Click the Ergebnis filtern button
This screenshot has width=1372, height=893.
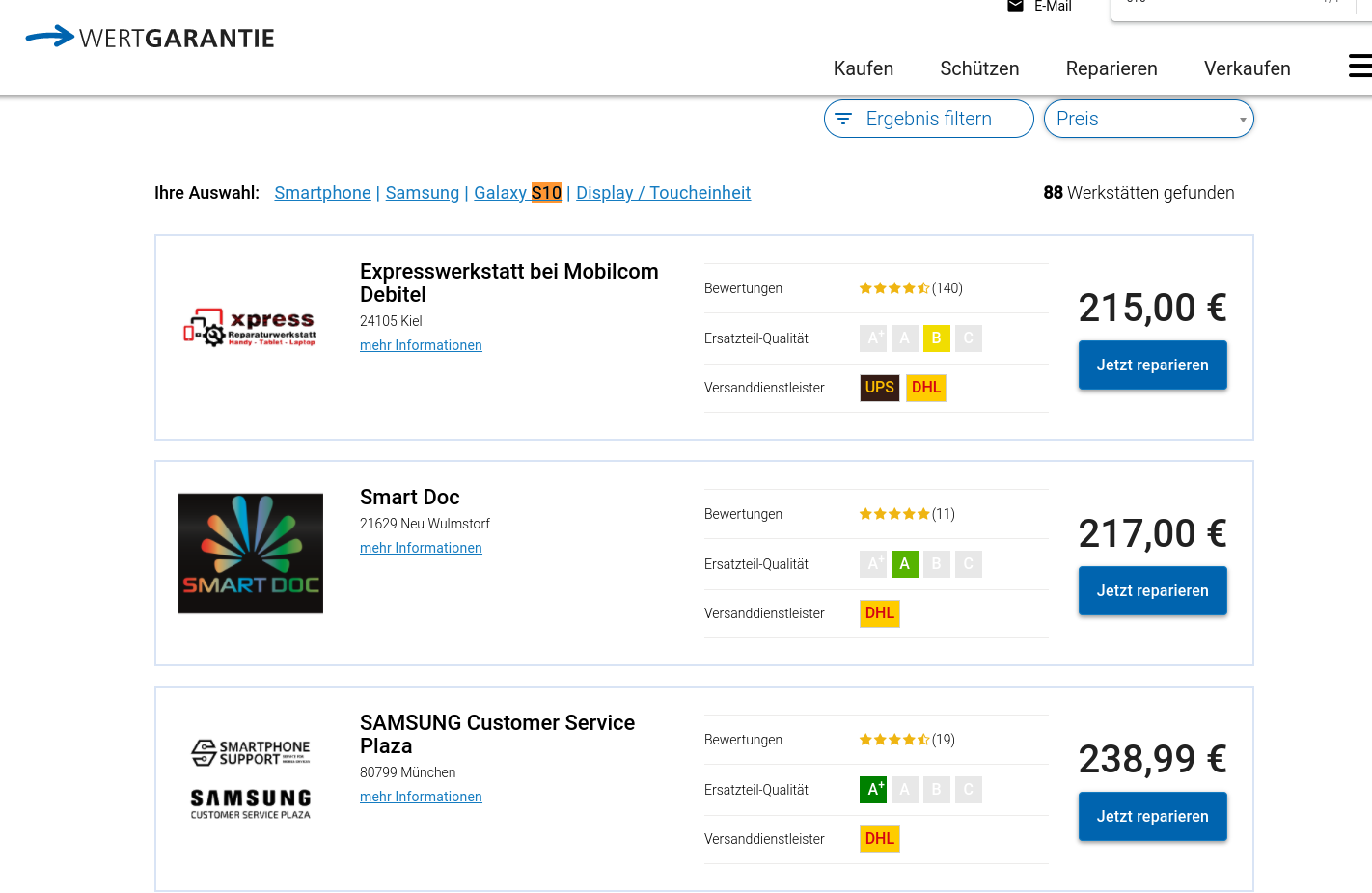point(929,119)
